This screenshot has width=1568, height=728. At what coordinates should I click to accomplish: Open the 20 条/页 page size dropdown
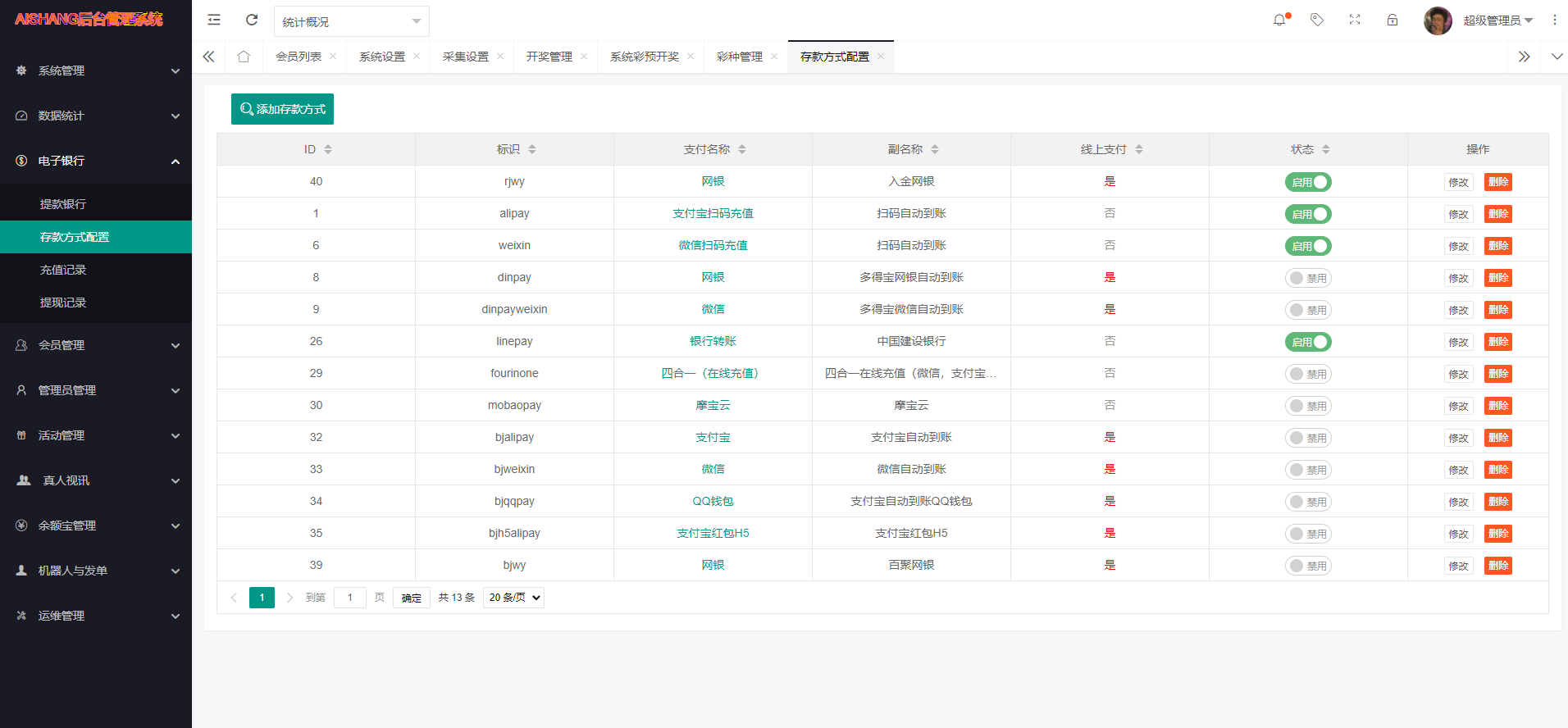point(513,598)
